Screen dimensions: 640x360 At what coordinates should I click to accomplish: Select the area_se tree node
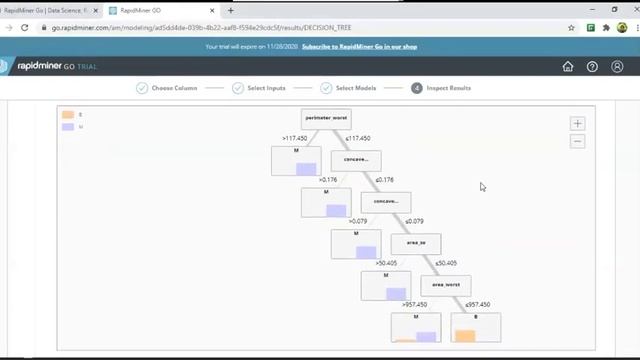coord(416,244)
